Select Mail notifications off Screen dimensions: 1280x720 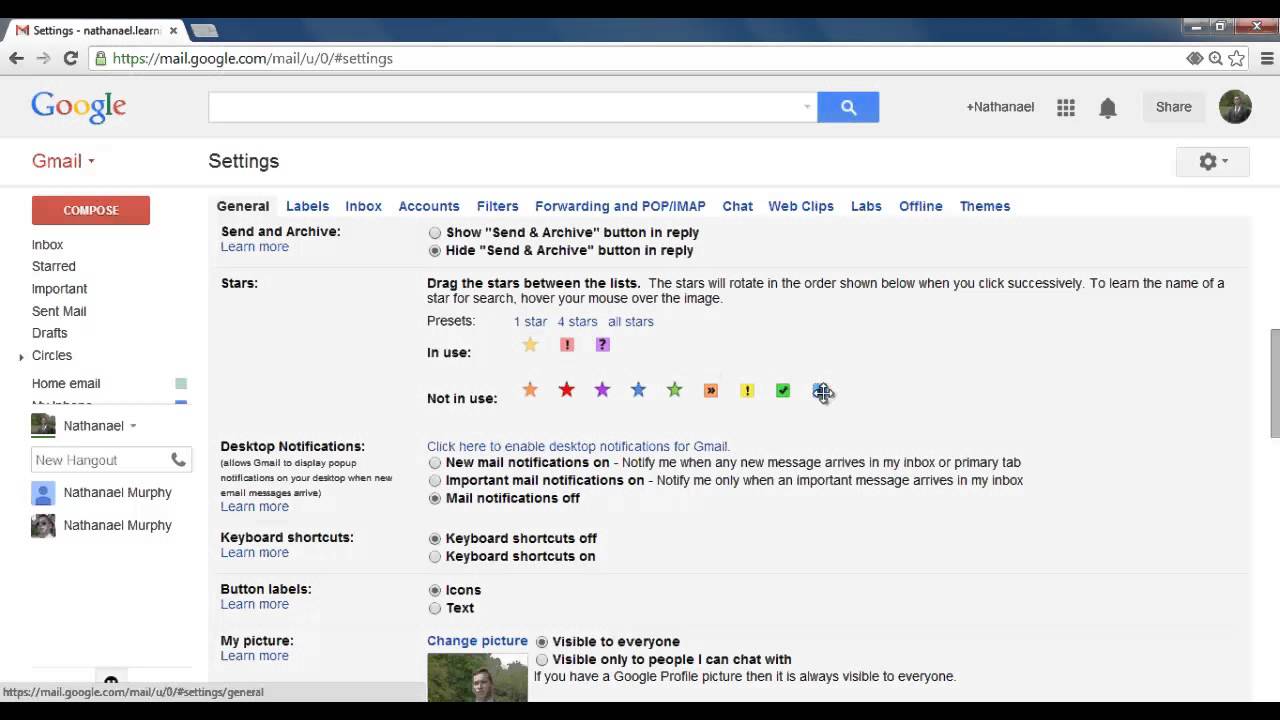pyautogui.click(x=435, y=499)
